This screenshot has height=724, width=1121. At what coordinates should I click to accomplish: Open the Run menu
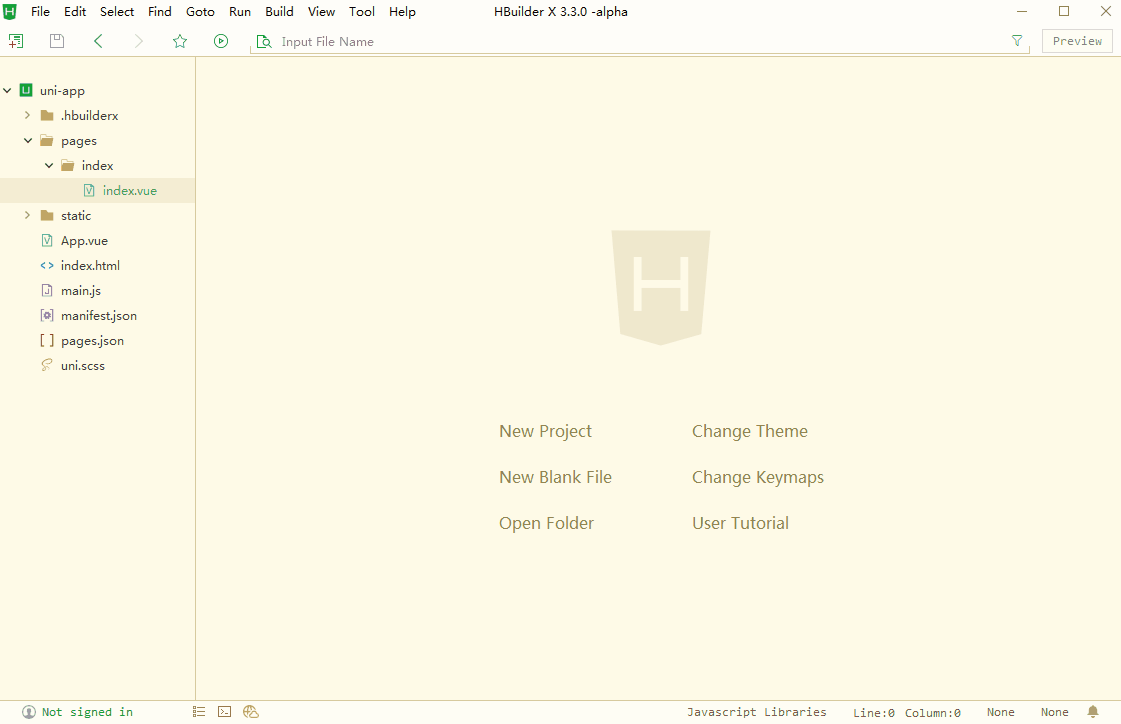pos(240,12)
